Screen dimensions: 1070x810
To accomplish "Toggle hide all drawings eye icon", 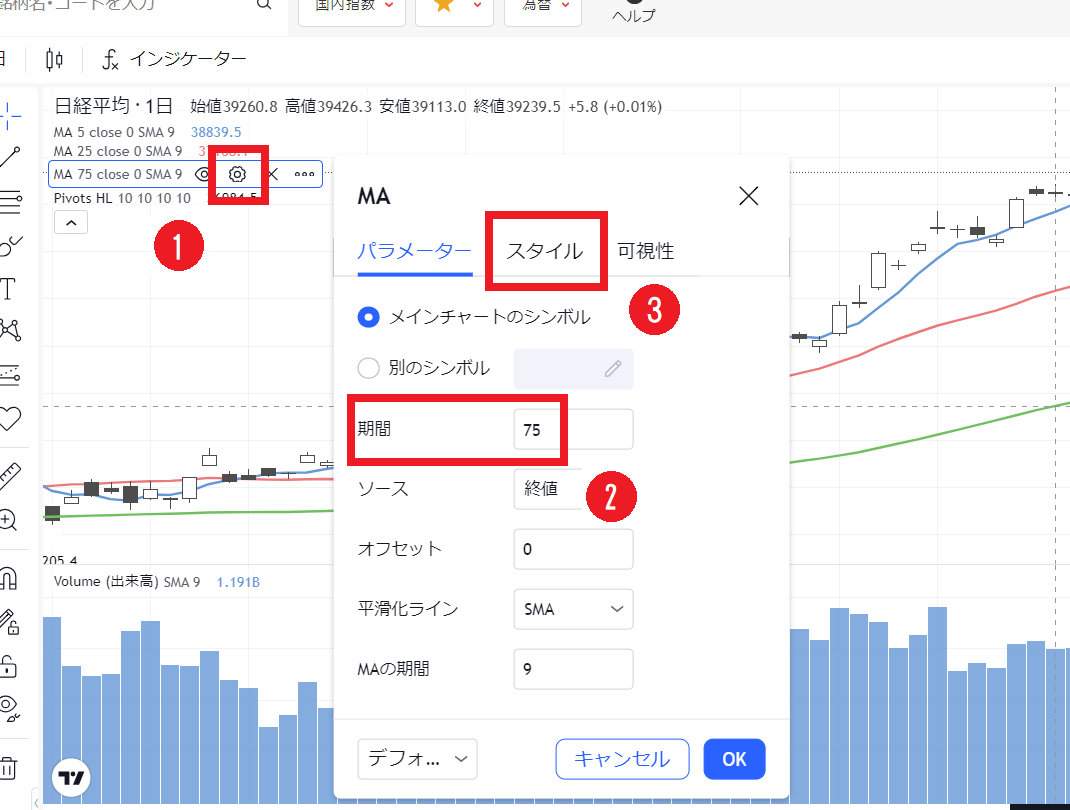I will 10,709.
